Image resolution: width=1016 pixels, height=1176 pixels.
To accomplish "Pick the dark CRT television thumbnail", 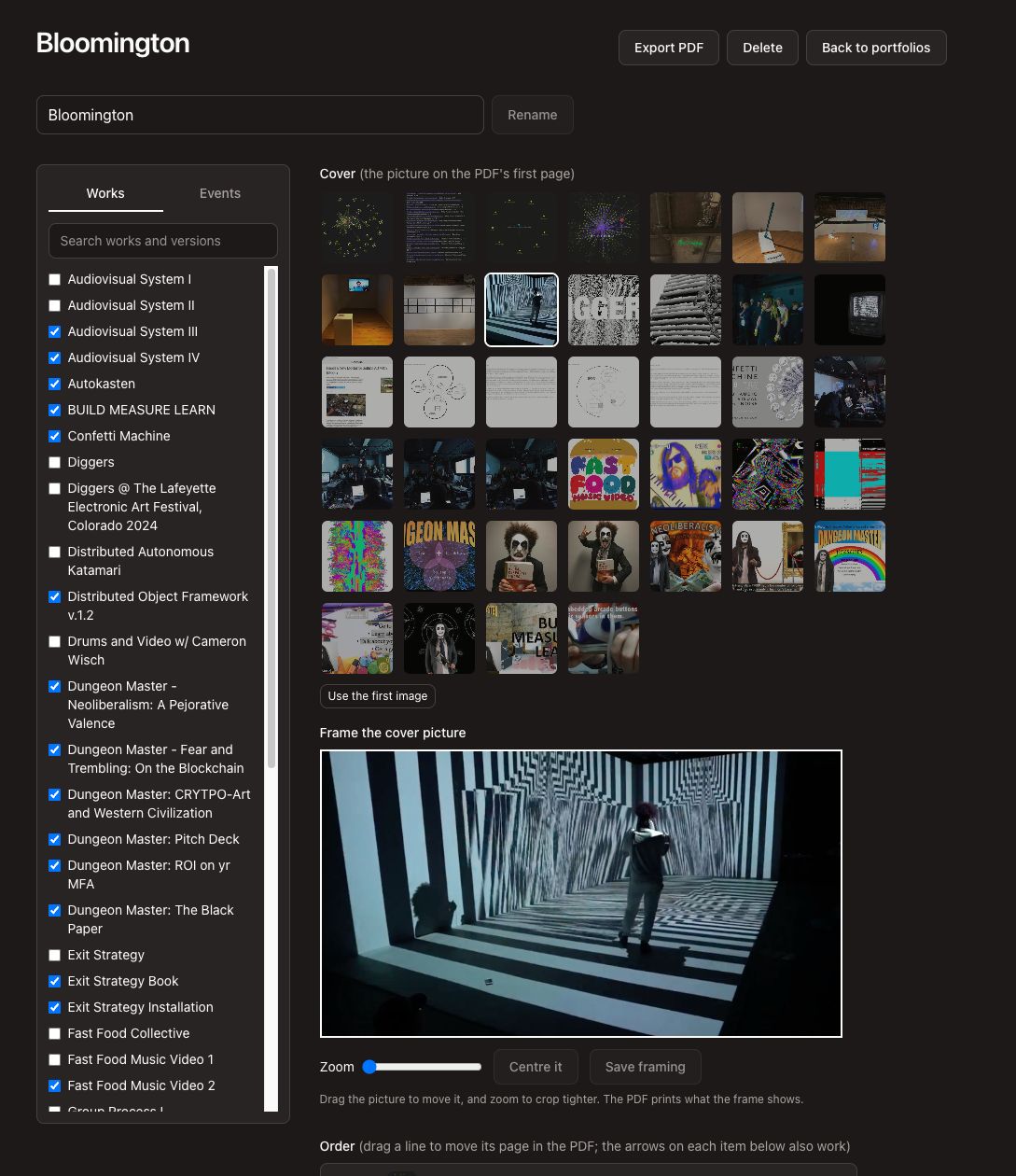I will (x=850, y=310).
